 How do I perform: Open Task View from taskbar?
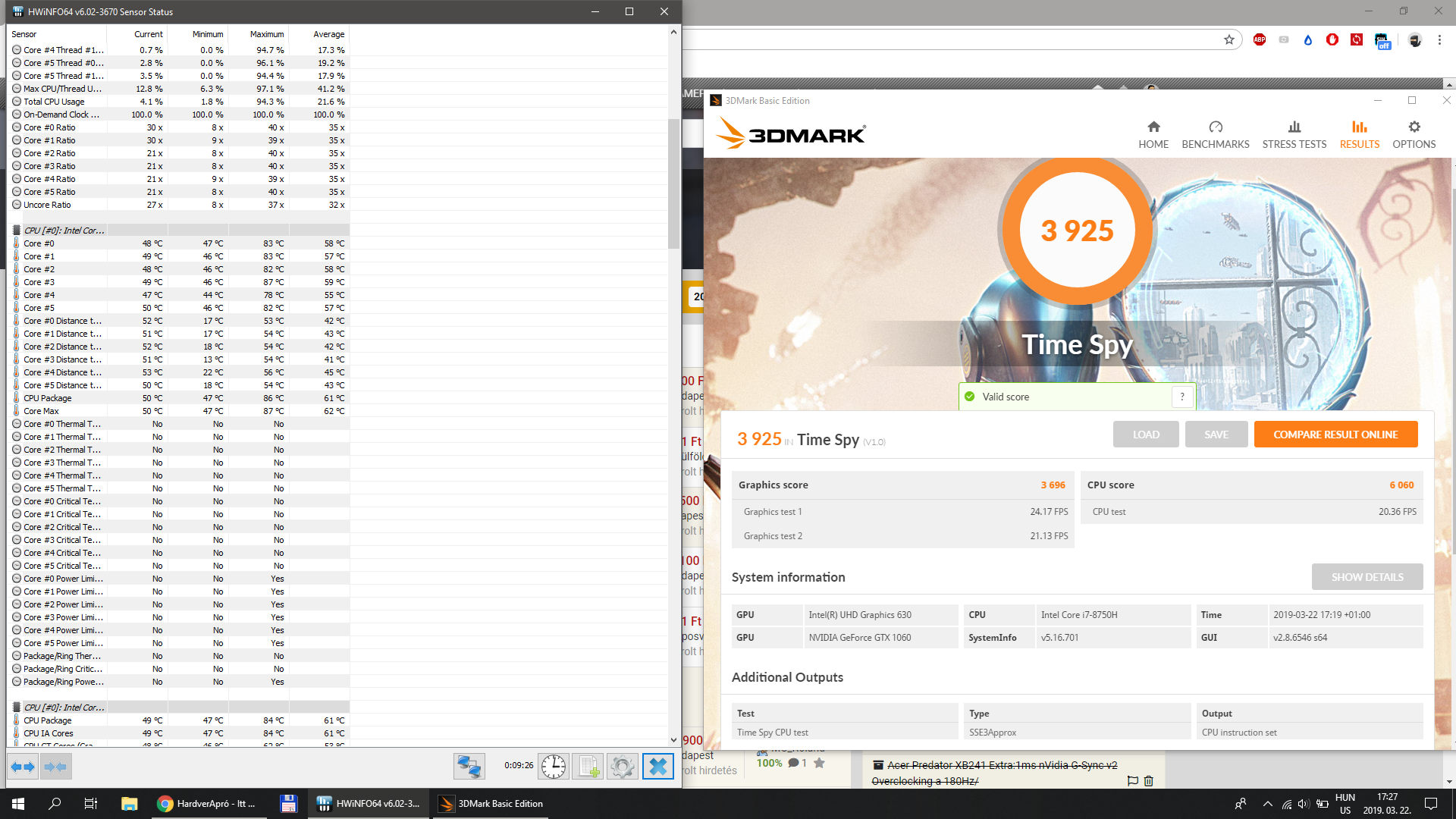[91, 804]
